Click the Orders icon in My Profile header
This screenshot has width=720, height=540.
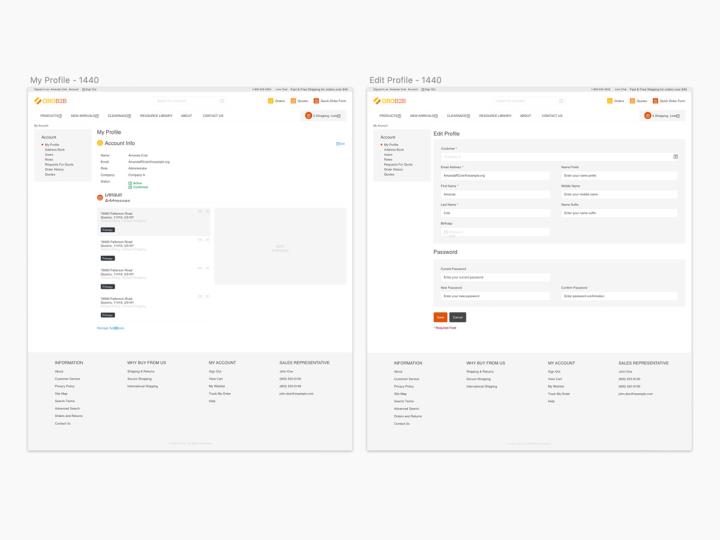pyautogui.click(x=270, y=101)
